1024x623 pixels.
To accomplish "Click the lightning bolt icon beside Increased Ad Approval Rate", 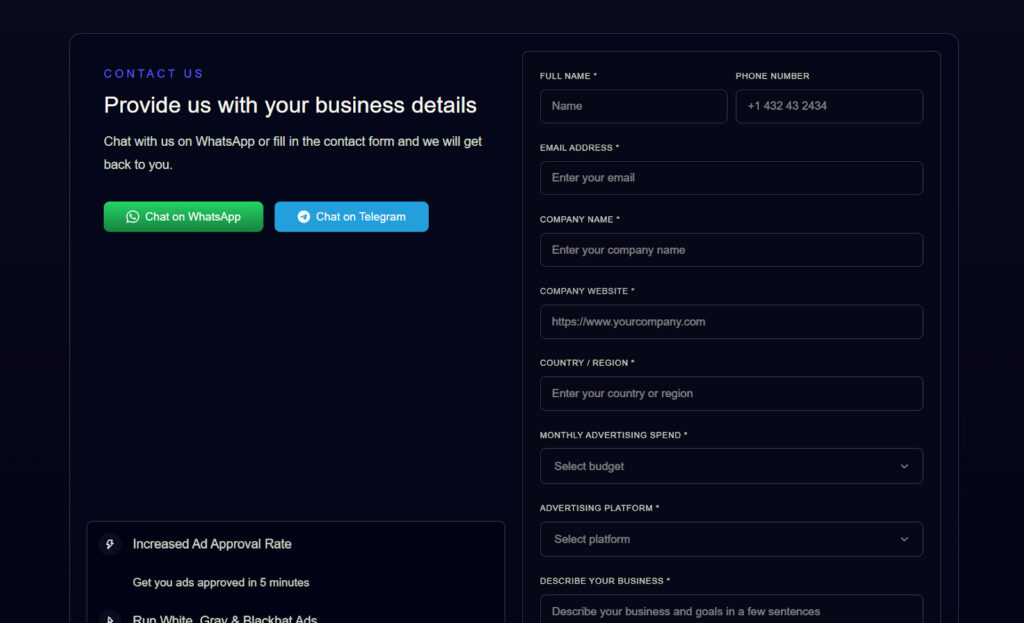I will pos(110,544).
